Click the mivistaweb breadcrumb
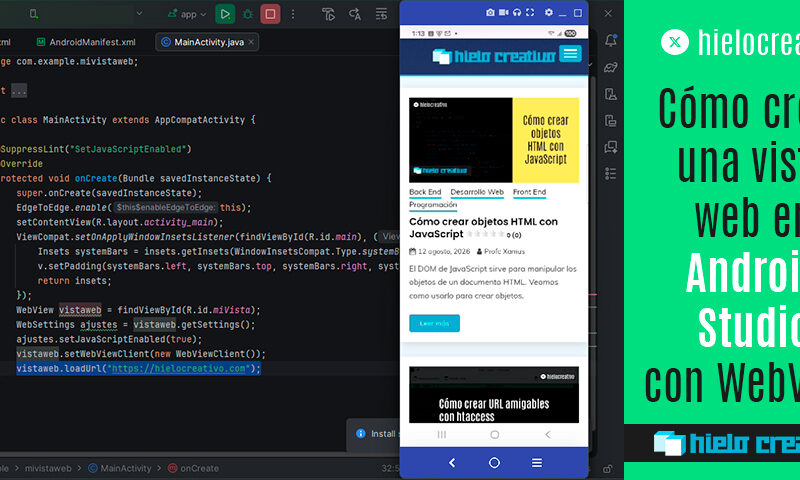 pos(48,468)
